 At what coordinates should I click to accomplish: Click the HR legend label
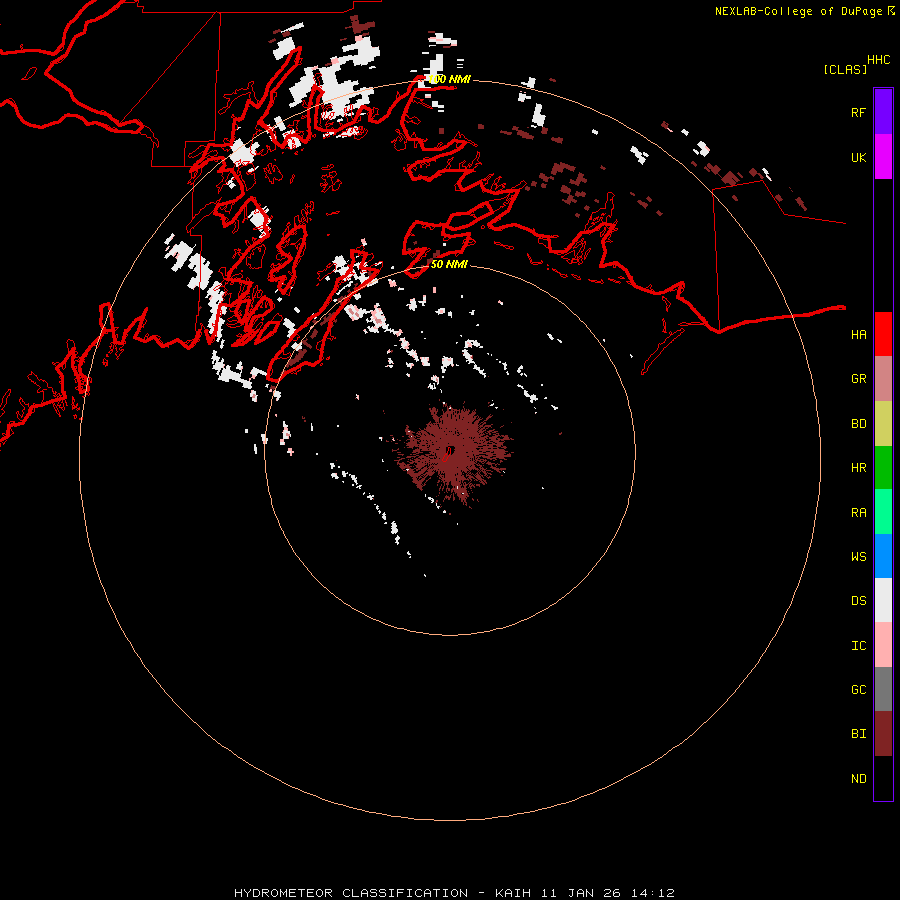(x=858, y=468)
